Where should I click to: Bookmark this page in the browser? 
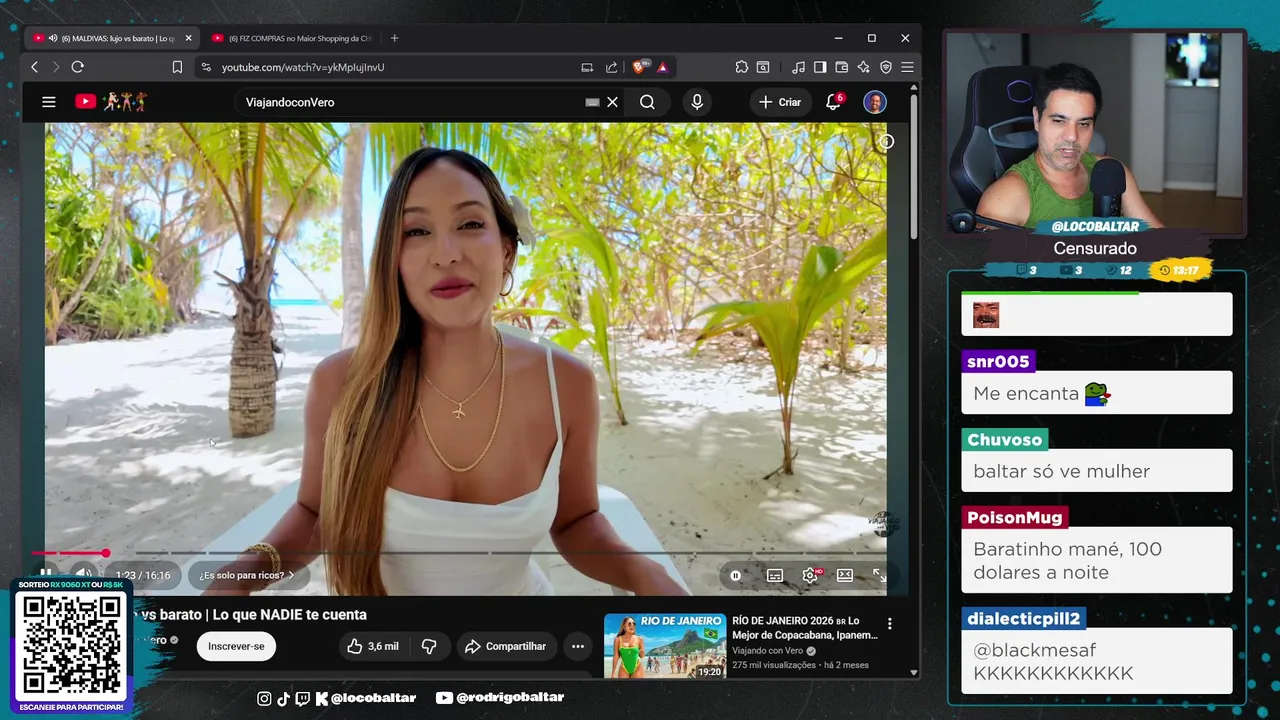point(177,67)
